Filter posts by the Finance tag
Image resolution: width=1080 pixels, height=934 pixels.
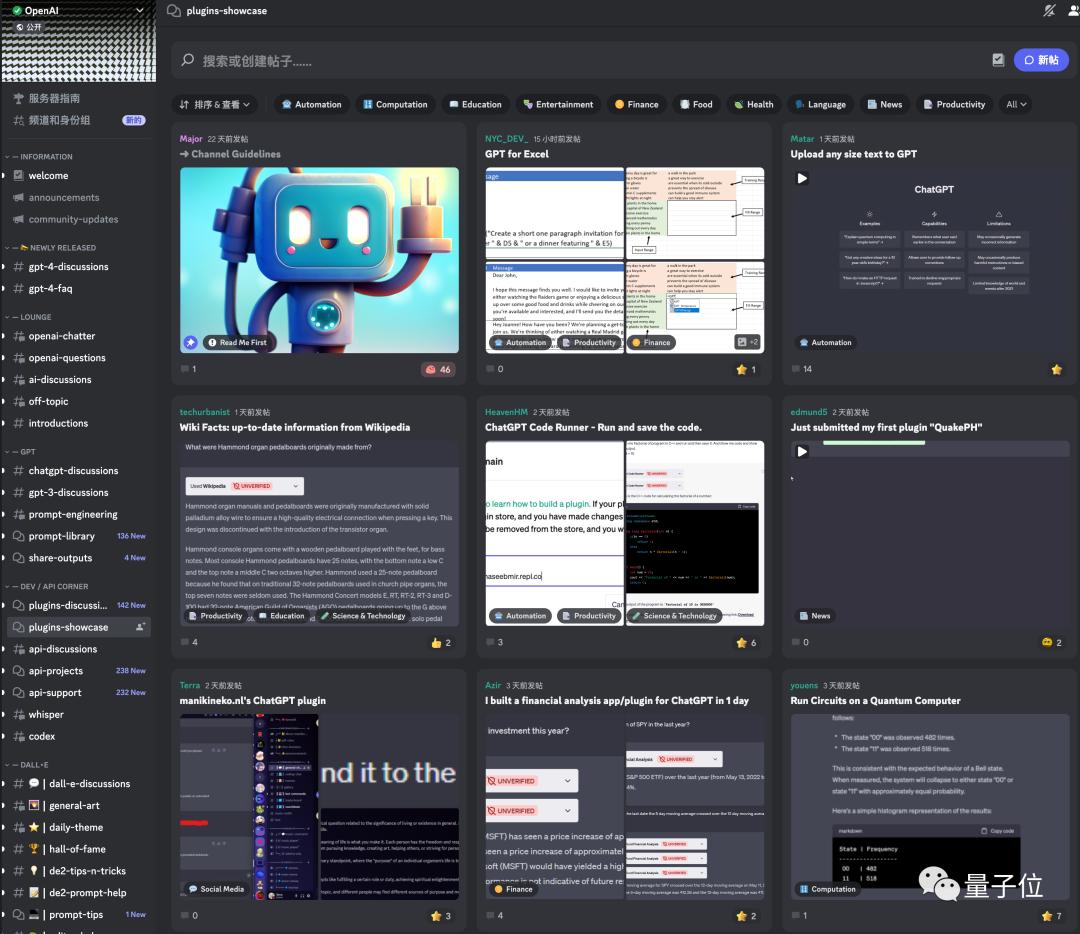(x=636, y=104)
